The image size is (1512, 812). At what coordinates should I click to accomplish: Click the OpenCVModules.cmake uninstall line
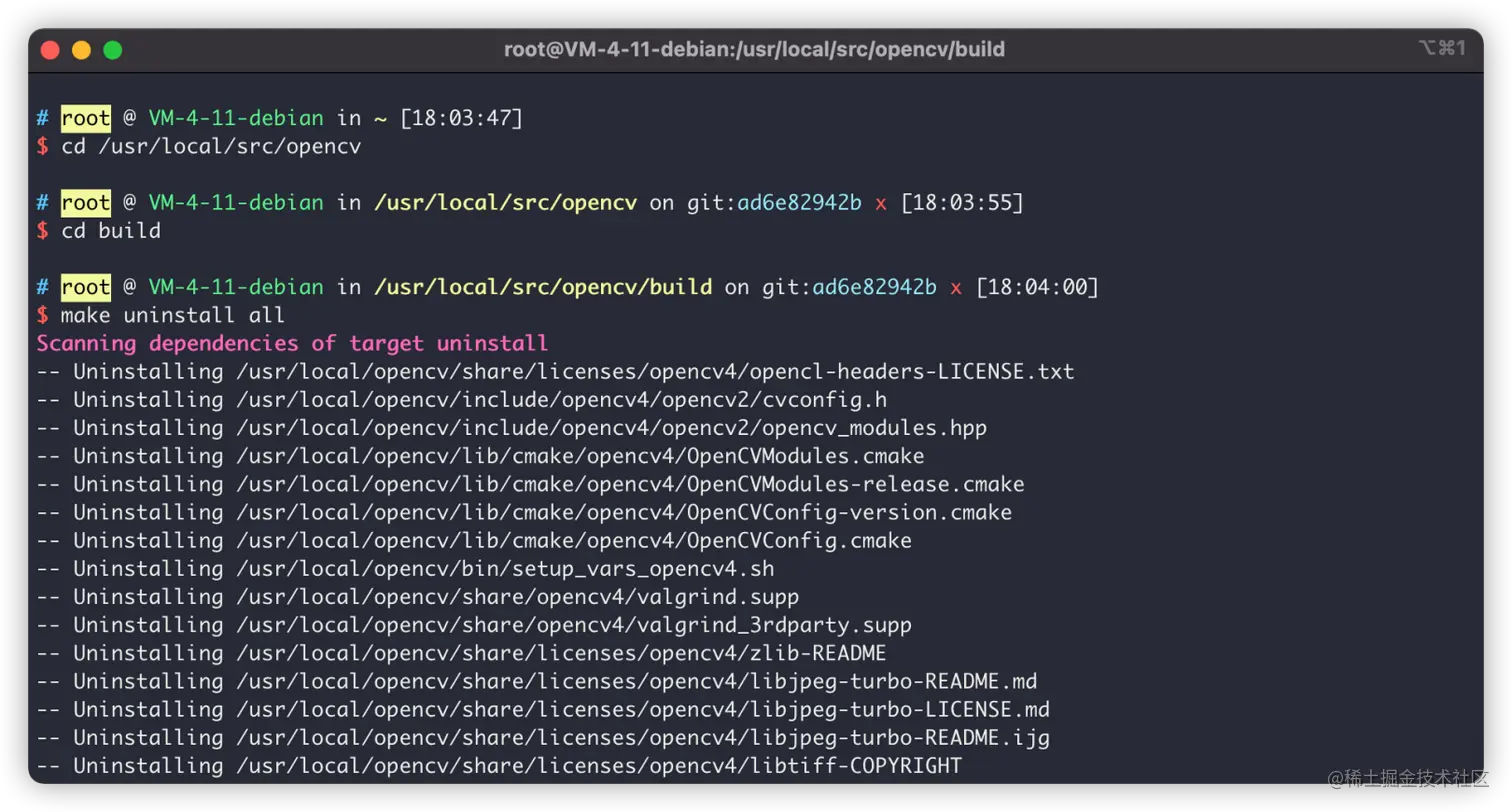point(480,456)
